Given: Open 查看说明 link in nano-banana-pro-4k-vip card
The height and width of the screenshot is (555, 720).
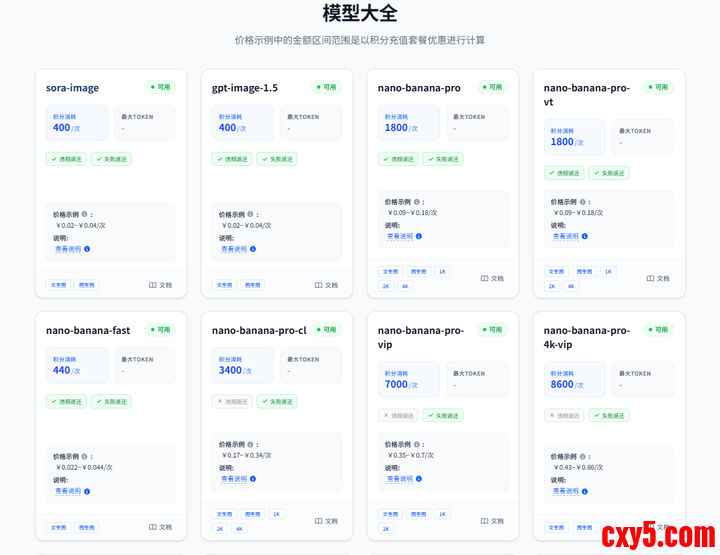Looking at the screenshot, I should [x=566, y=491].
